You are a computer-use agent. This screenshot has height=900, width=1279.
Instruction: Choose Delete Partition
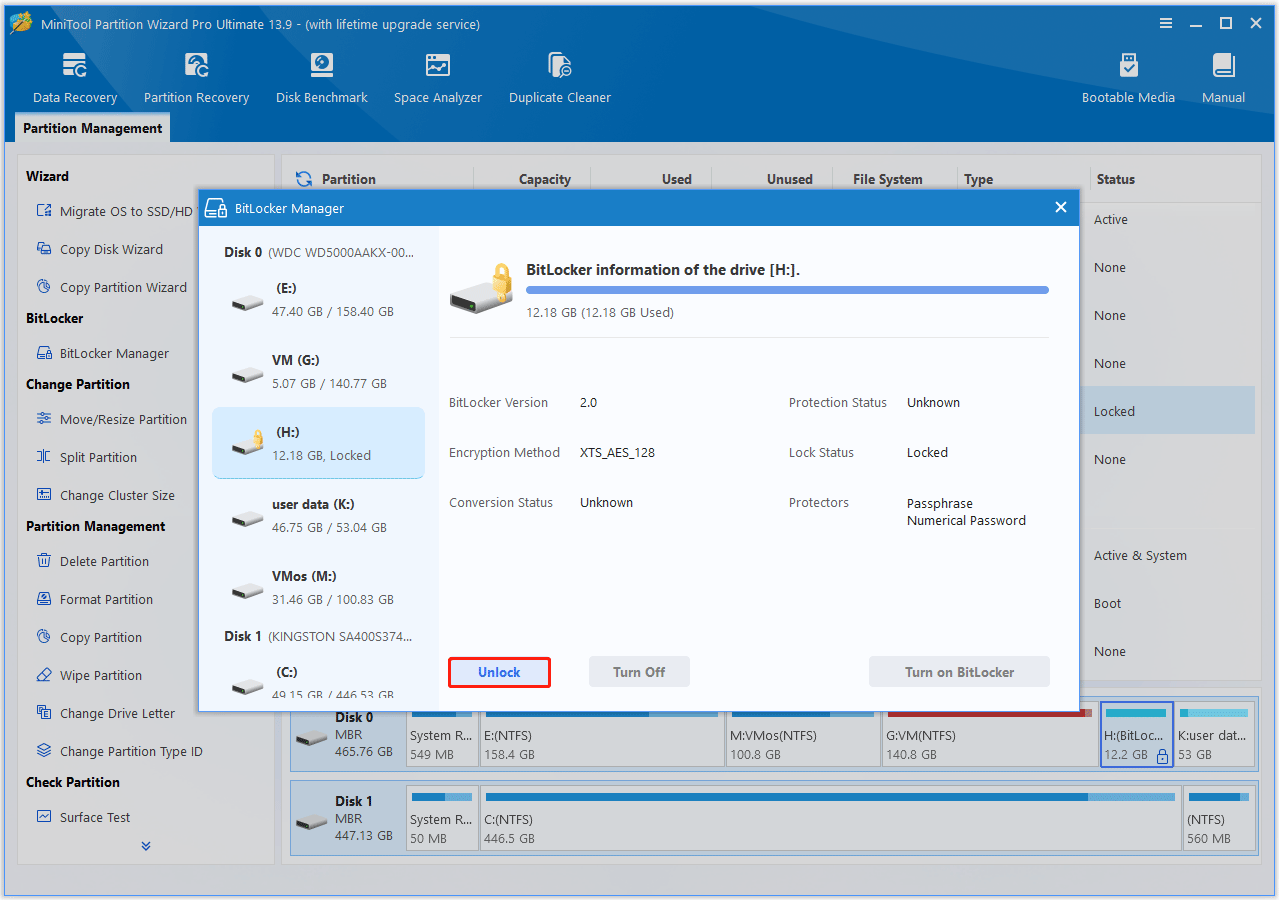(93, 561)
